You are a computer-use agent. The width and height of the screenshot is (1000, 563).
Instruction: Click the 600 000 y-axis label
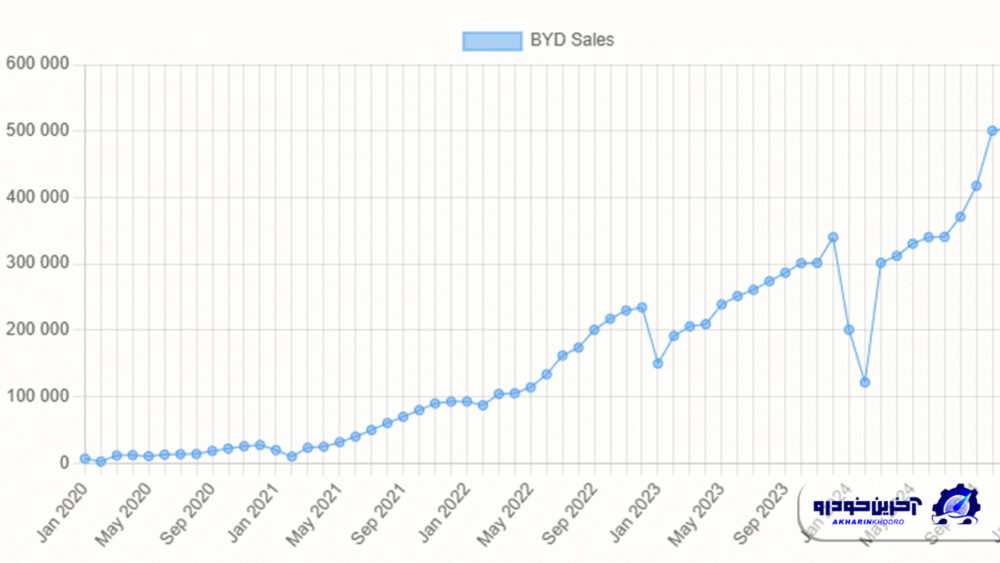point(37,64)
